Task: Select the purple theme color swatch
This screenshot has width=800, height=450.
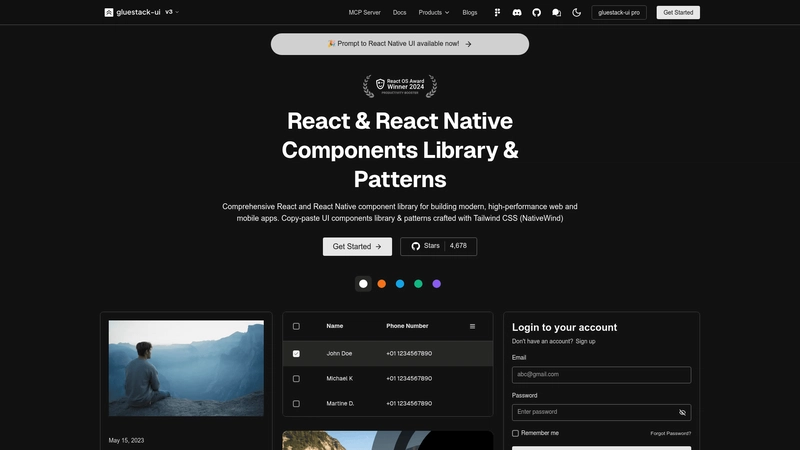Action: [x=437, y=284]
